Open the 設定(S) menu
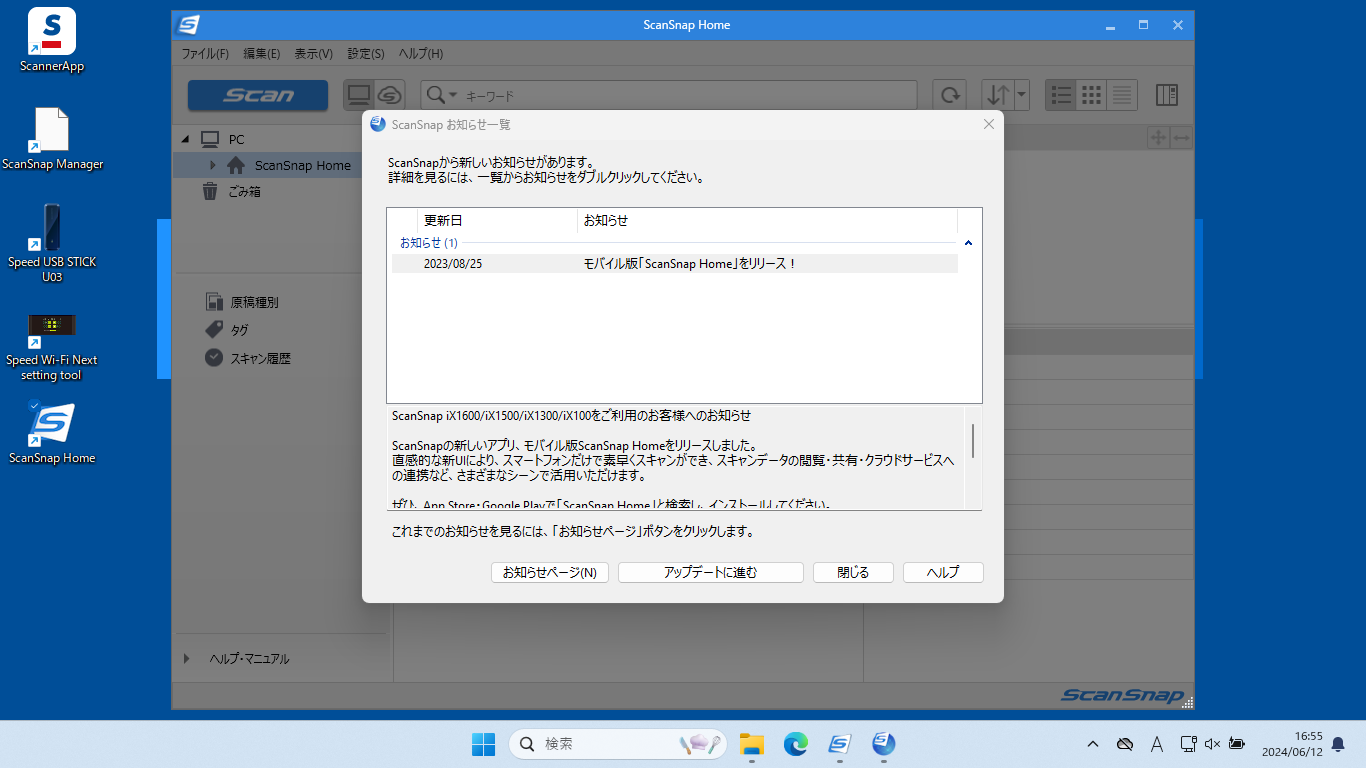The image size is (1366, 768). pyautogui.click(x=366, y=53)
